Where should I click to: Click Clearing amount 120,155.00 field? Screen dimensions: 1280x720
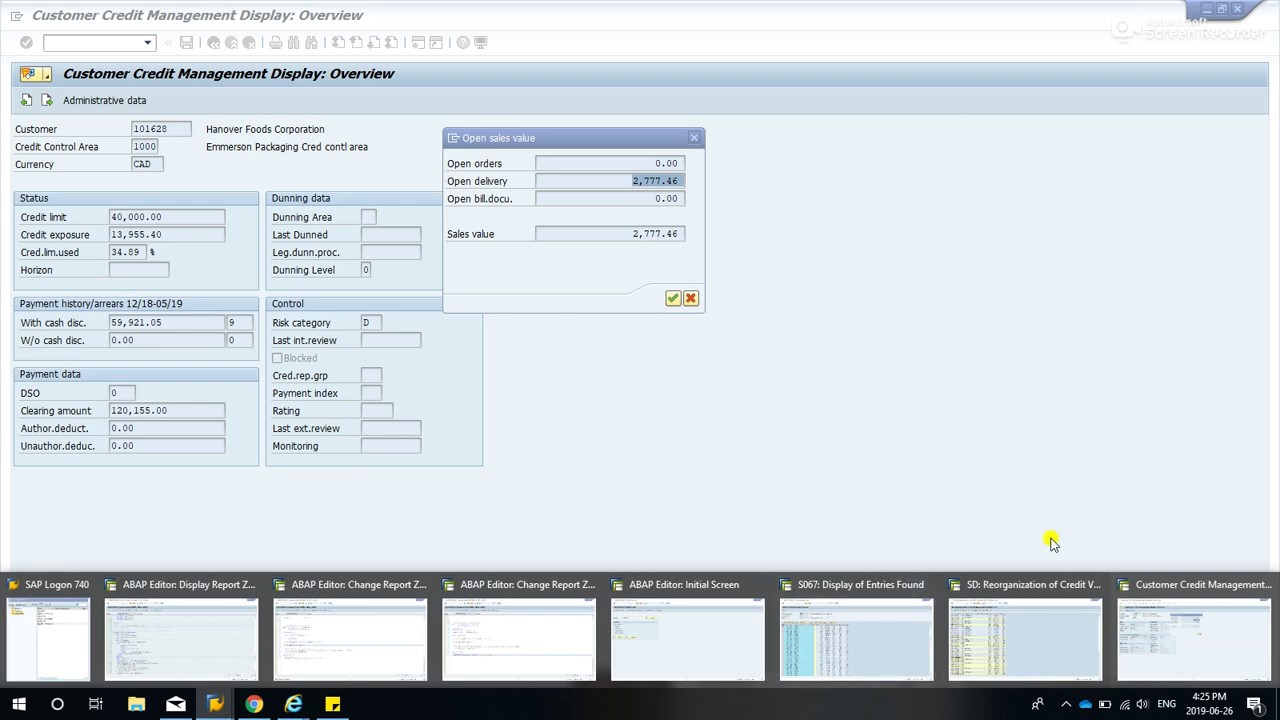pos(166,410)
